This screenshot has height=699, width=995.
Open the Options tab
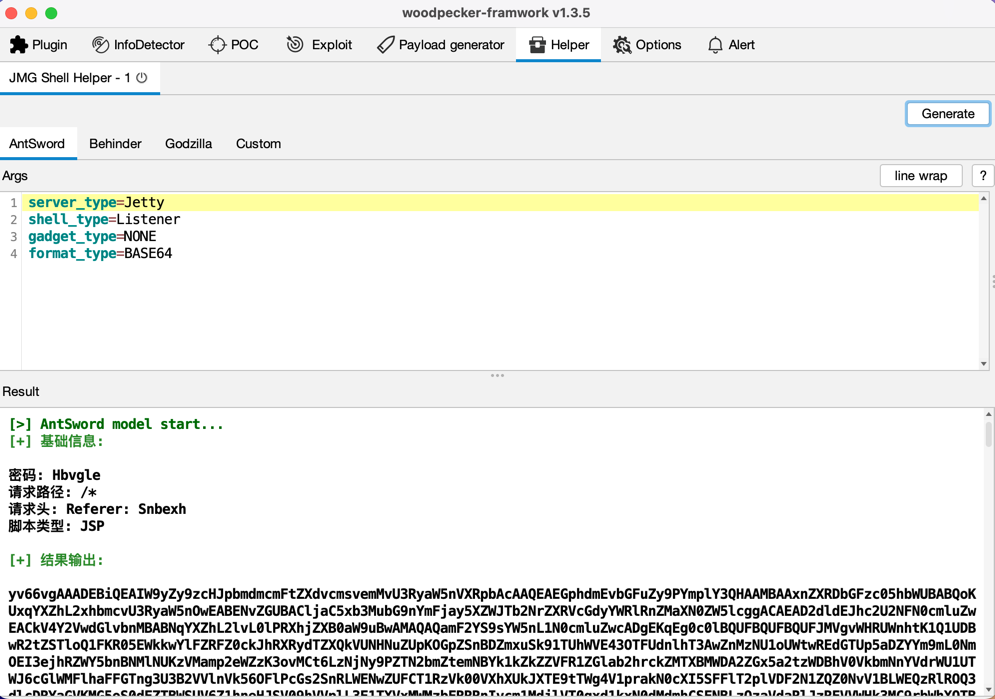(647, 44)
